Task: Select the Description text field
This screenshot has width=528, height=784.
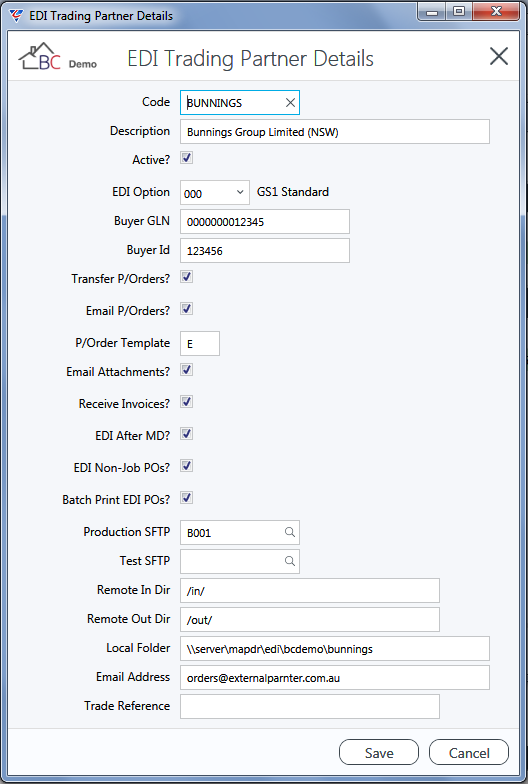Action: (334, 132)
